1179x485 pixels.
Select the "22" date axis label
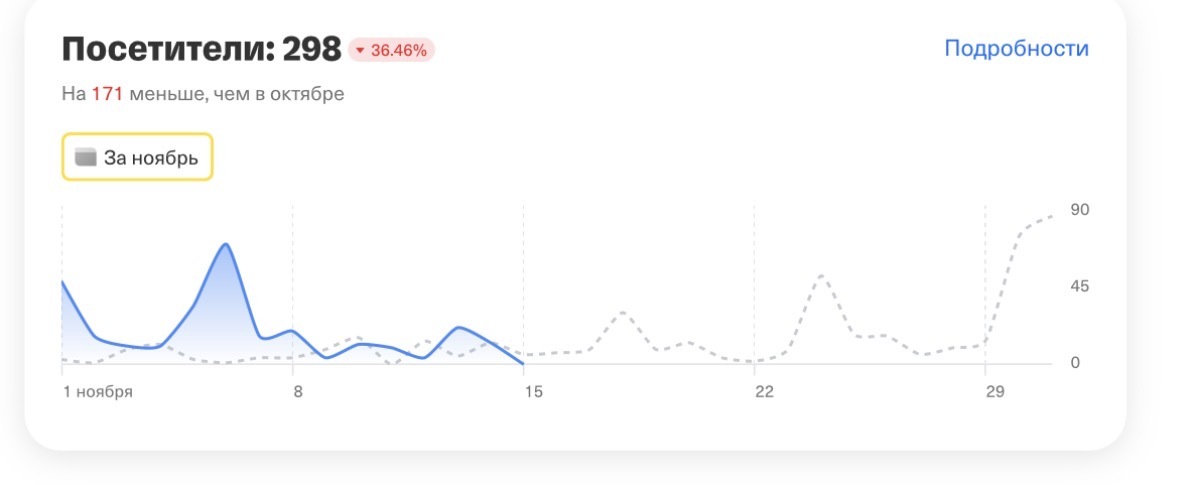click(x=764, y=392)
